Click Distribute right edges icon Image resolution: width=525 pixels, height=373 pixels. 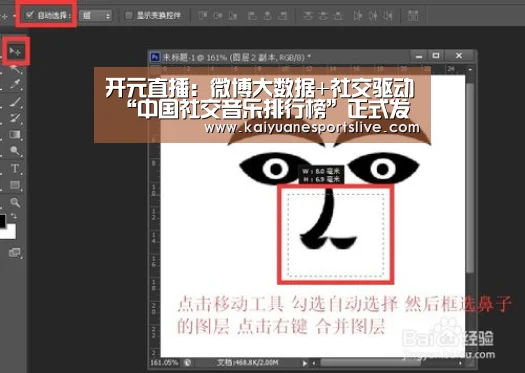(388, 15)
